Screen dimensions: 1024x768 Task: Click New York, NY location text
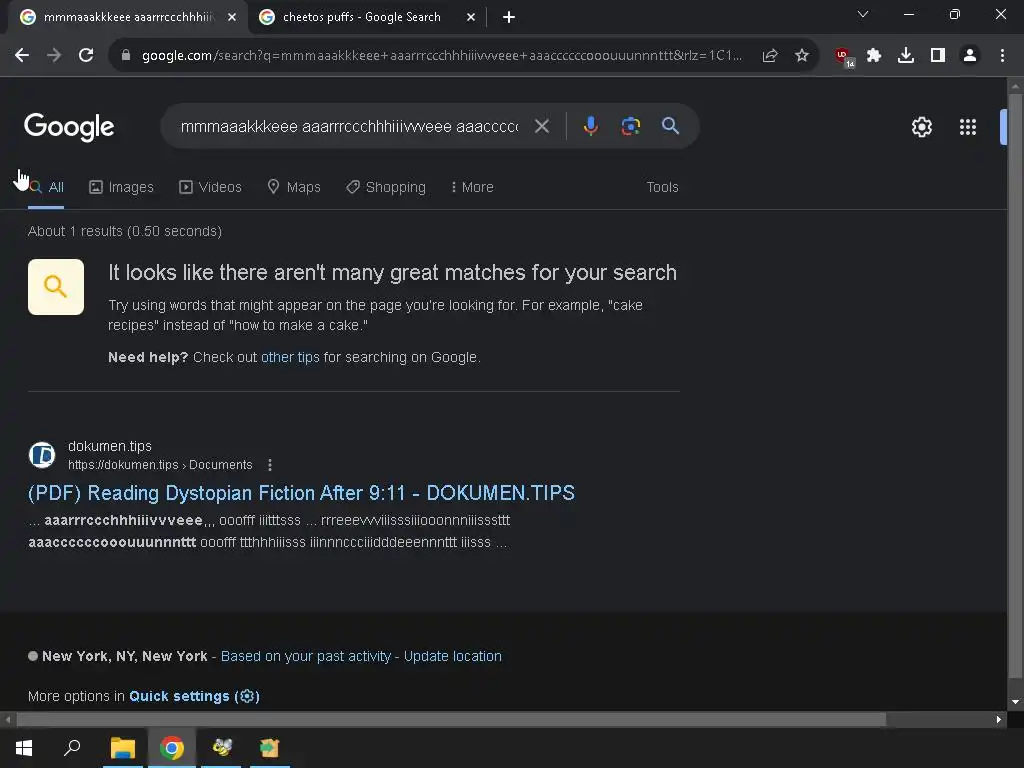click(x=125, y=656)
